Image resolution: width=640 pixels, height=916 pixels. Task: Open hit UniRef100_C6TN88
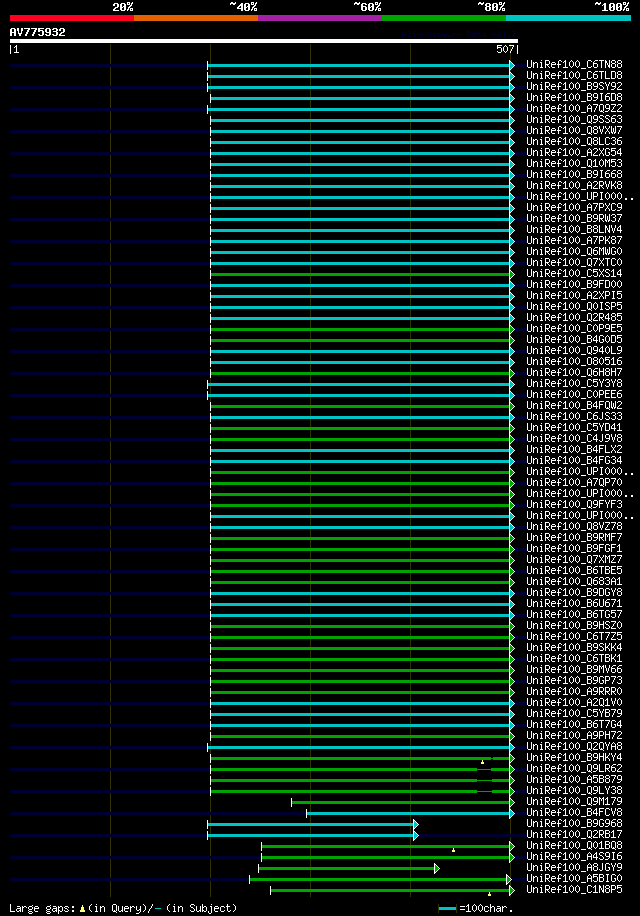(x=574, y=64)
